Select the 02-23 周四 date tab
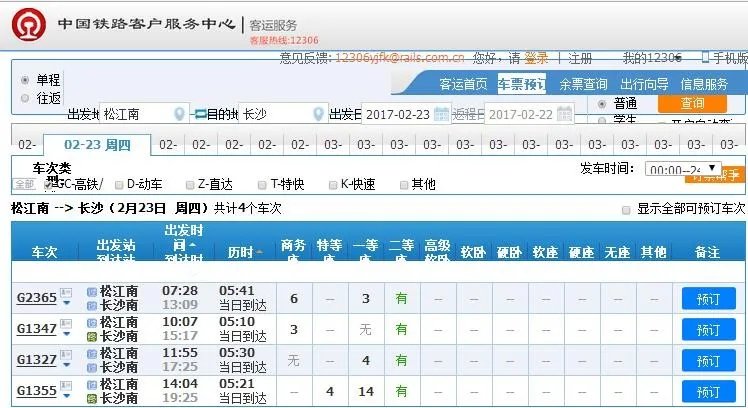This screenshot has width=748, height=408. 97,145
